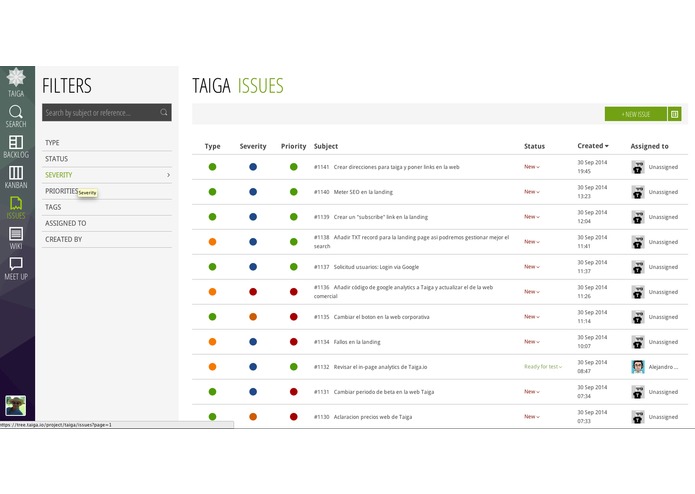Open the New status dropdown for #1136
695x494 pixels.
click(x=532, y=292)
